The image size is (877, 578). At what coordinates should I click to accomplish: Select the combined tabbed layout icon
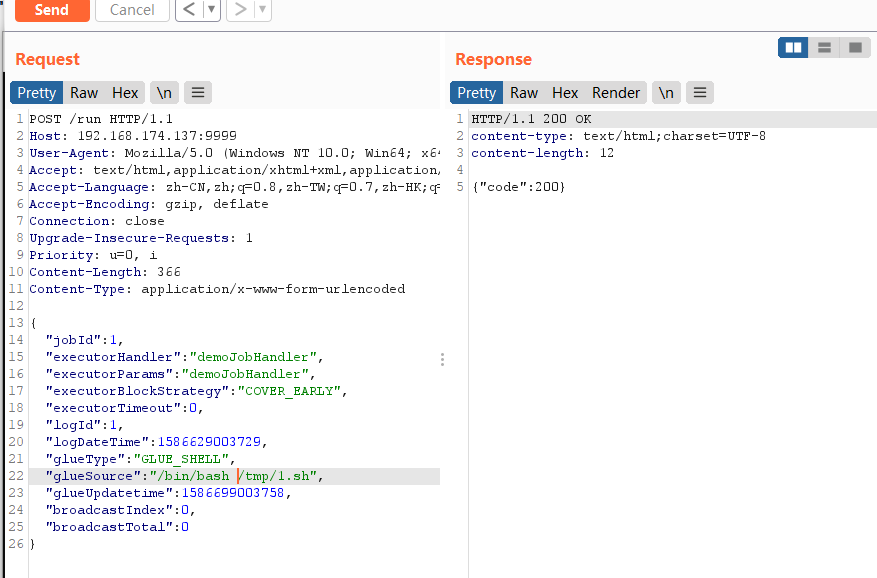(855, 48)
